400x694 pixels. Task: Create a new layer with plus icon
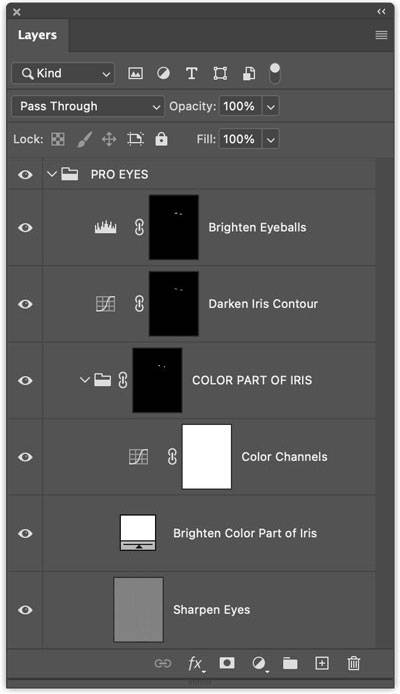pos(322,663)
